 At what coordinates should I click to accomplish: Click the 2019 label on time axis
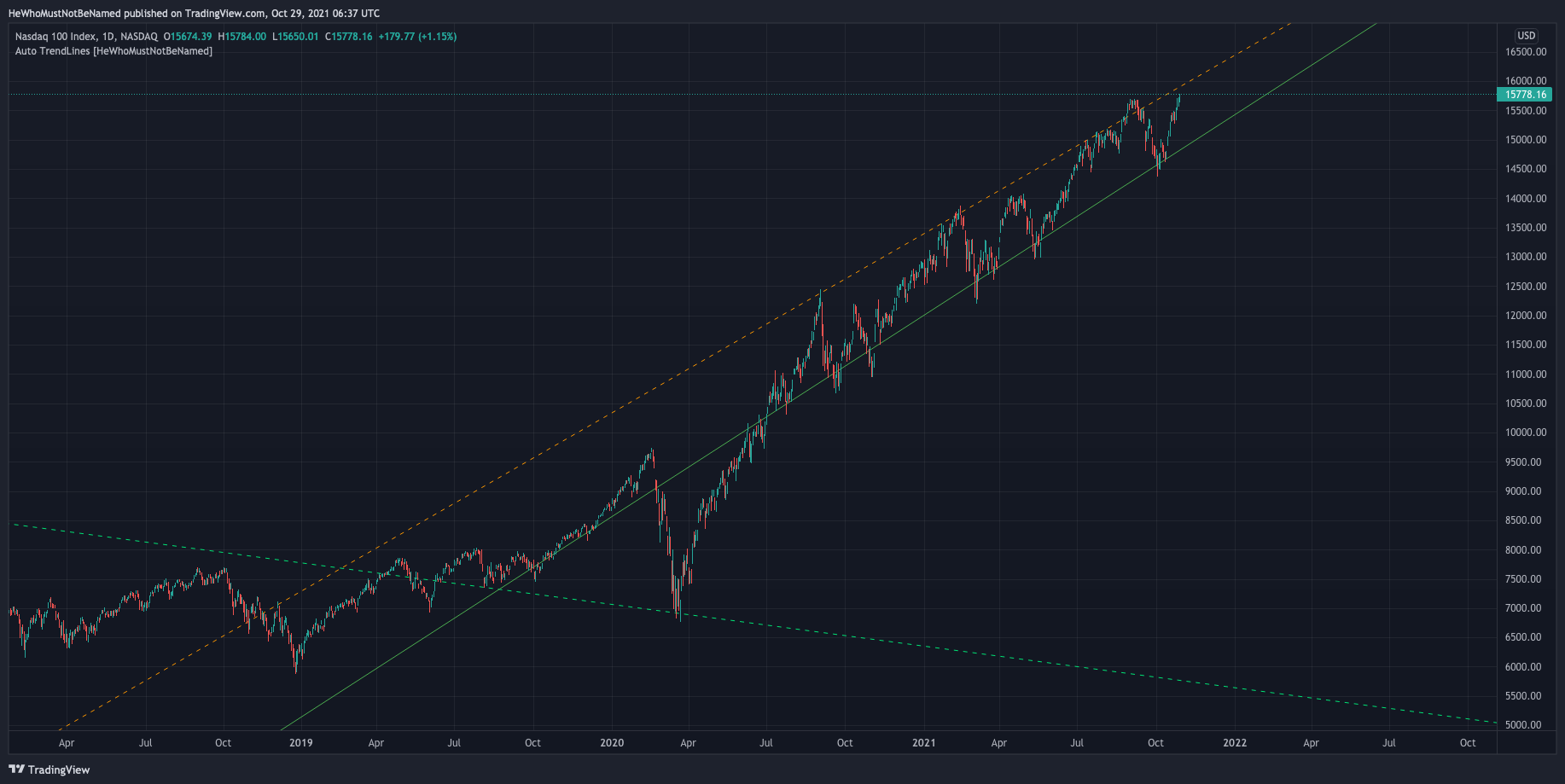pos(301,743)
